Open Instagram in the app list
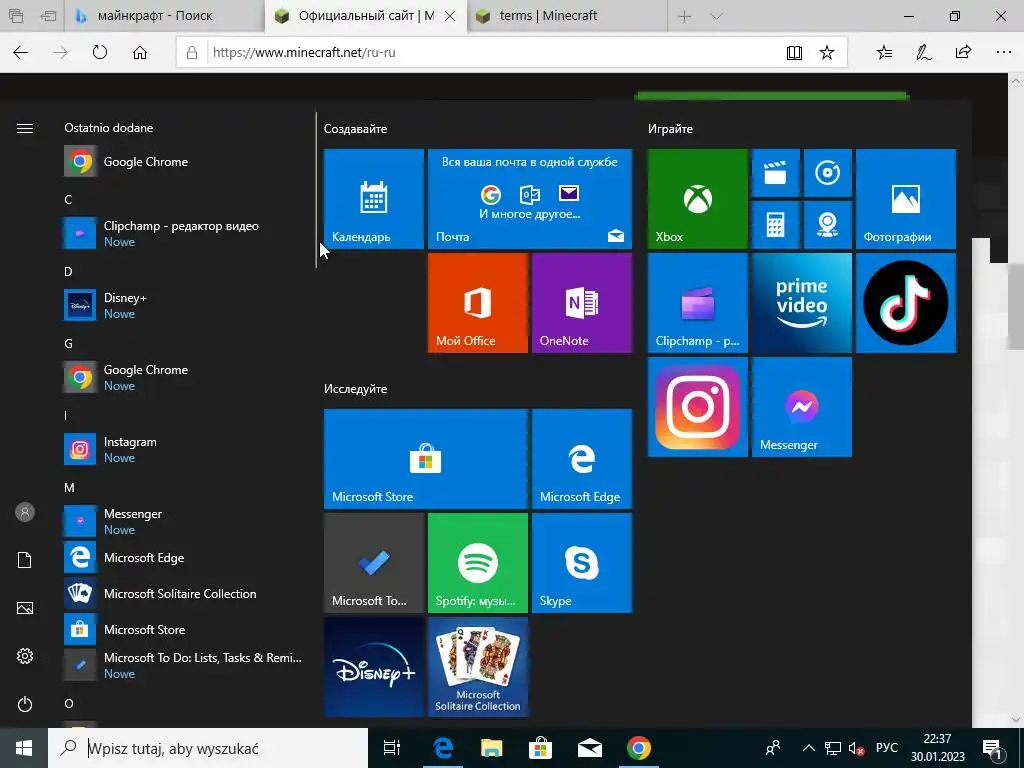The image size is (1024, 768). [x=185, y=449]
